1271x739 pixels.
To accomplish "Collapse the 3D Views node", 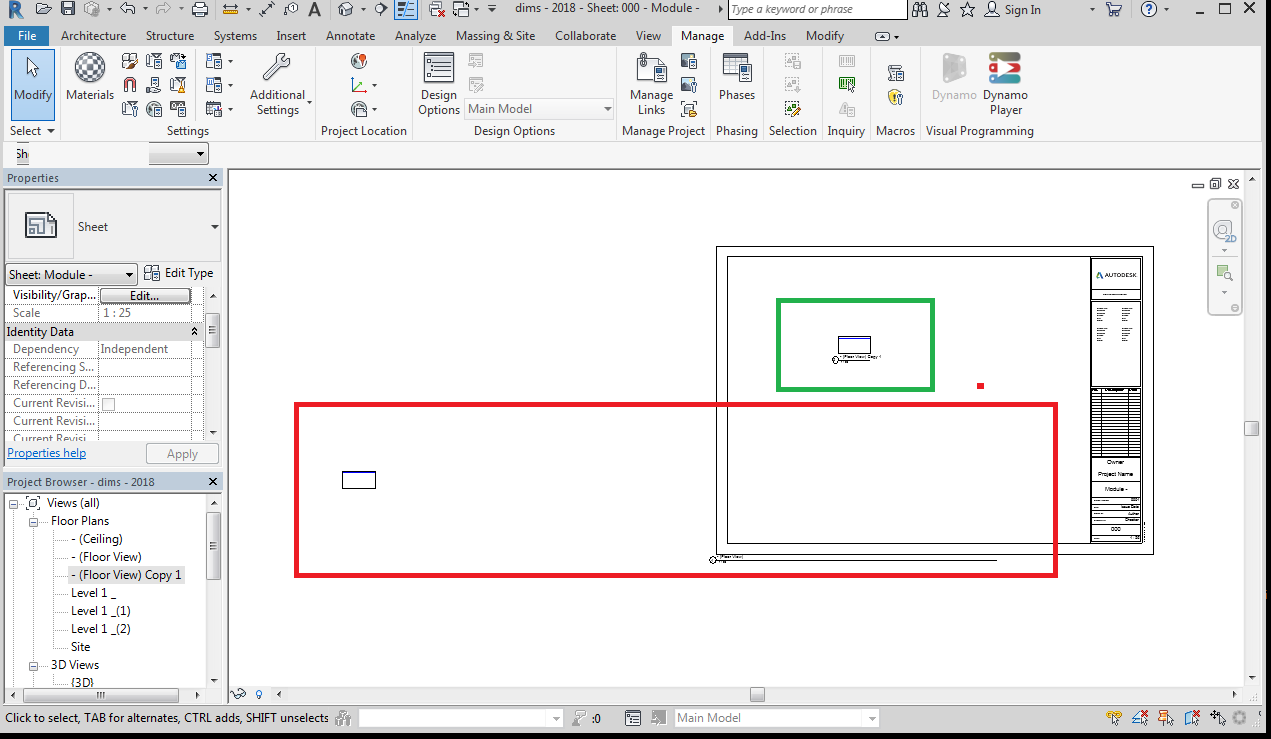I will pos(32,665).
